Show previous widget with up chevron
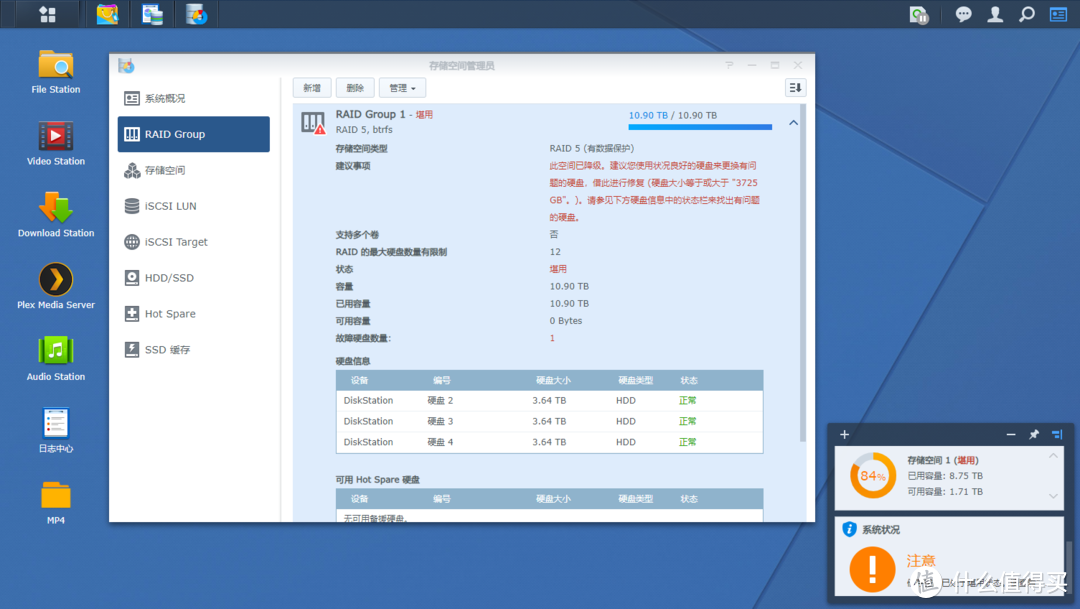 point(1053,456)
